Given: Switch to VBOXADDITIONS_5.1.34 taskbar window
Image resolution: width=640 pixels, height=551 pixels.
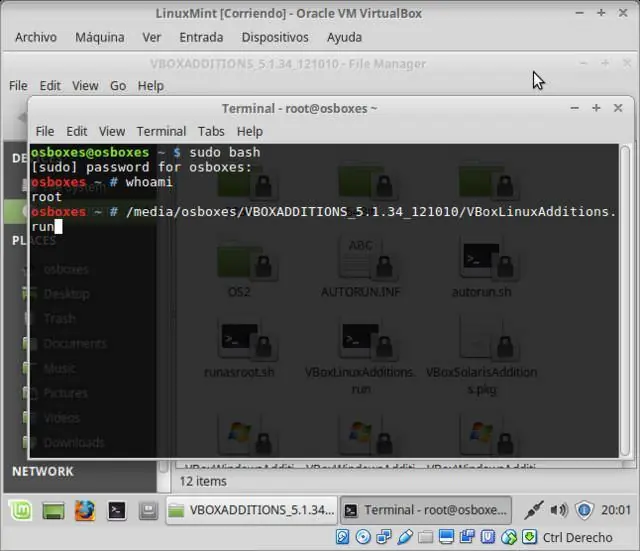Looking at the screenshot, I should [252, 510].
